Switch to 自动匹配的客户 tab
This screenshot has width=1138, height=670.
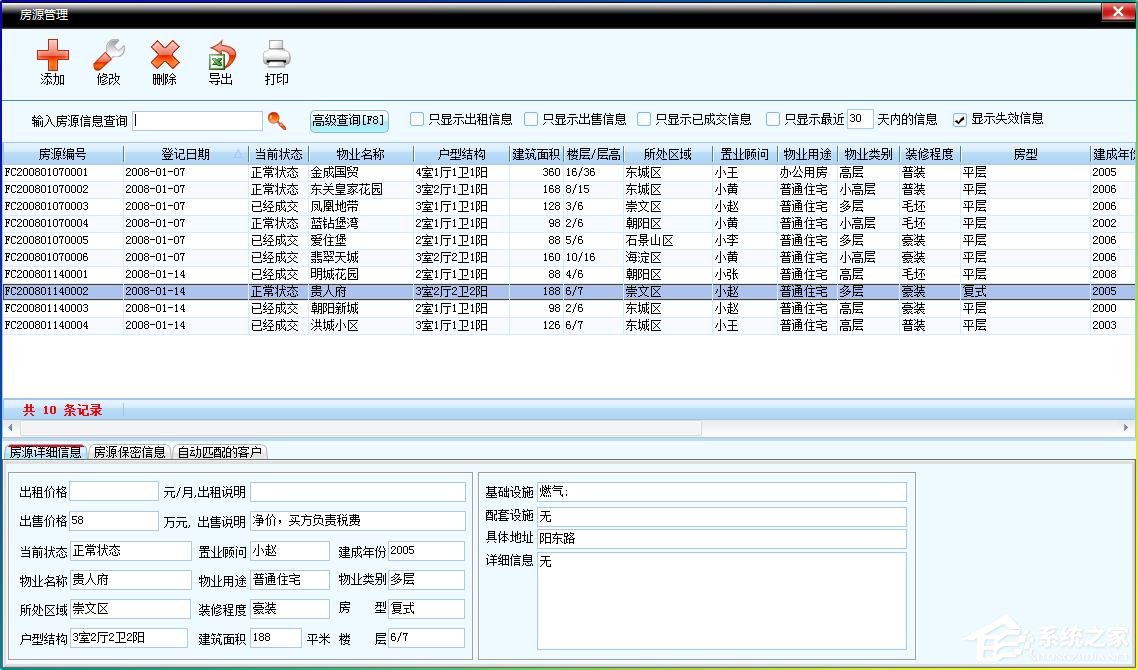click(219, 452)
